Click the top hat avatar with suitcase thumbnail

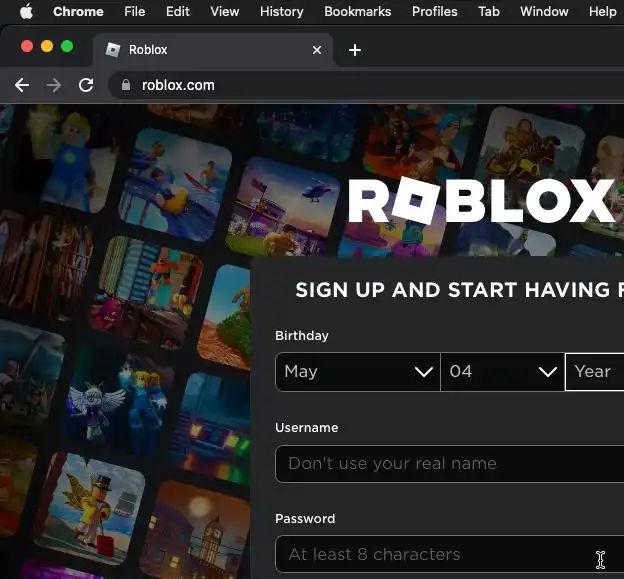click(x=90, y=509)
